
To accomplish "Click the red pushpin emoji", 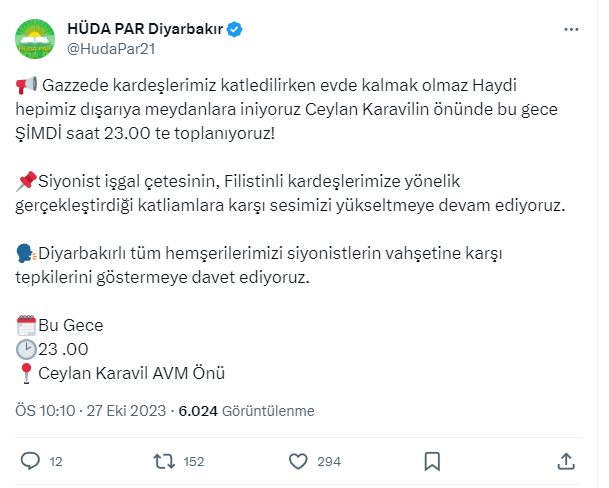I will pos(28,181).
